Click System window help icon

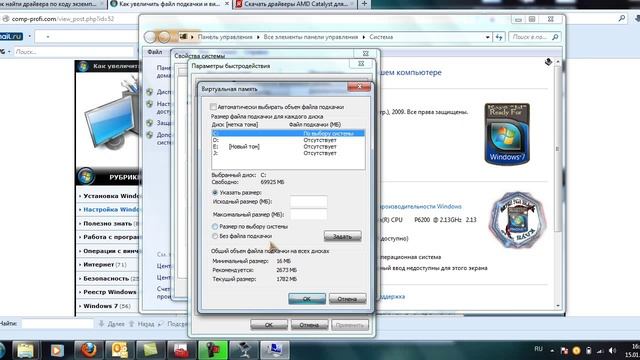click(x=548, y=62)
